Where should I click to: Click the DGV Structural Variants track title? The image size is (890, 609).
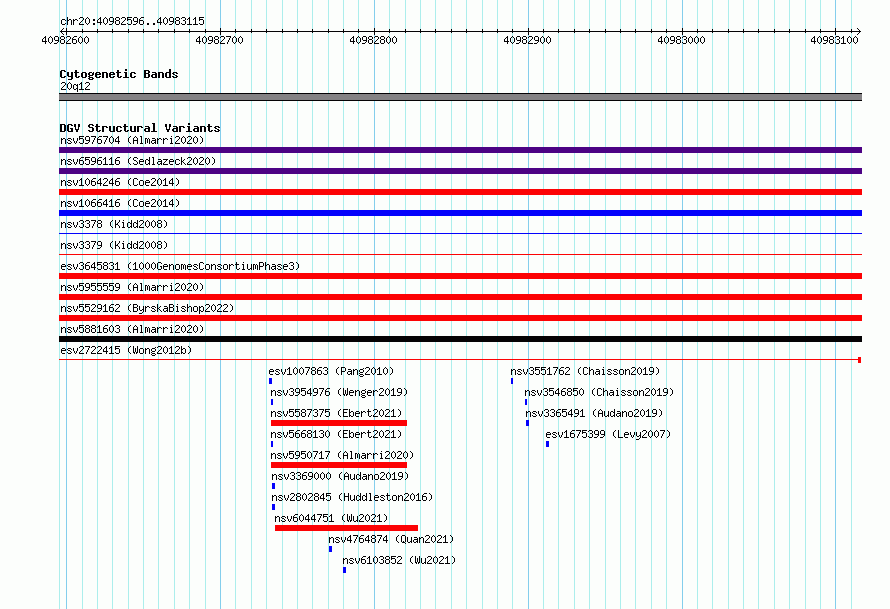[140, 128]
